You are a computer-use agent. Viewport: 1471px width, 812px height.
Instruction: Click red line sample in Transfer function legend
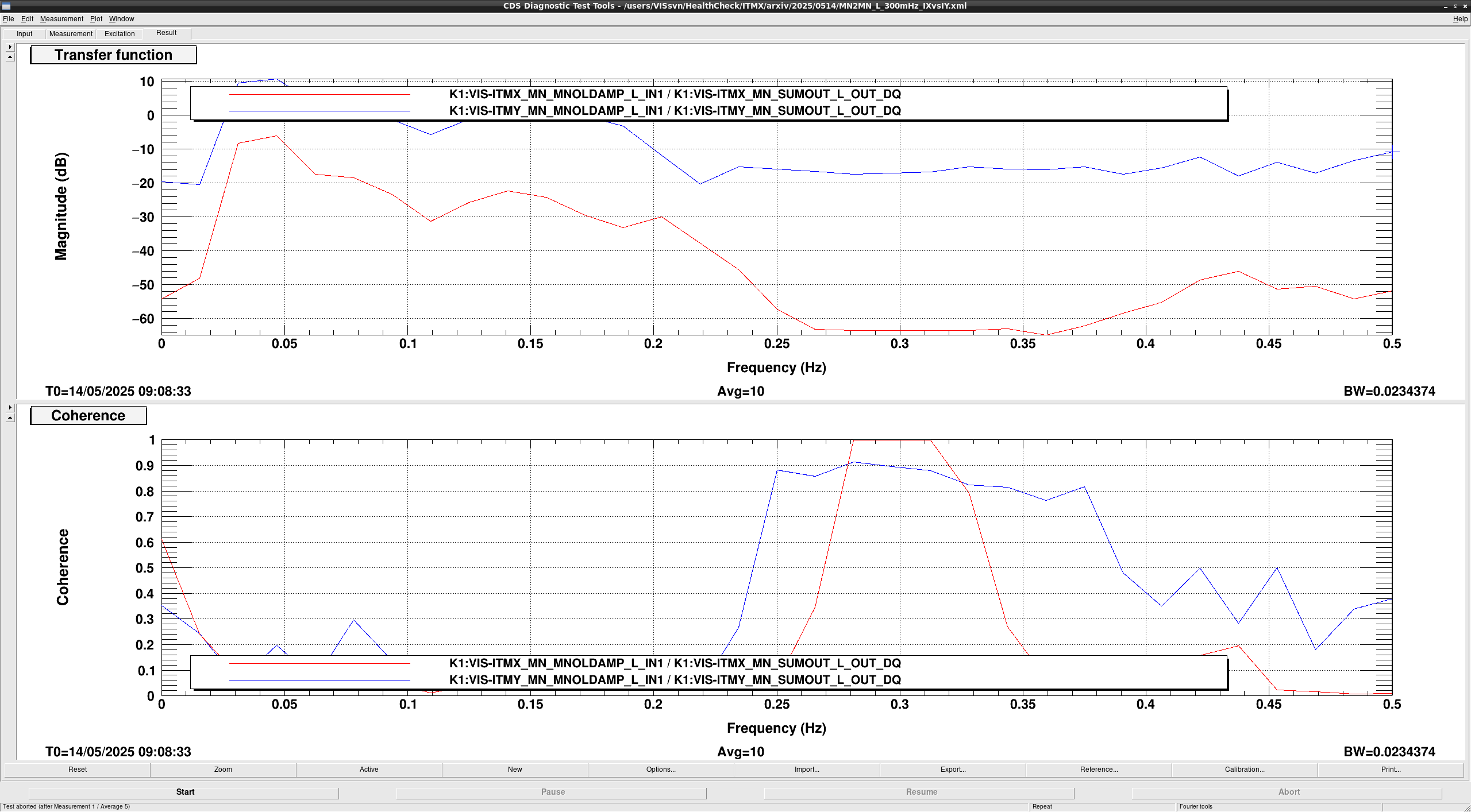[x=319, y=94]
